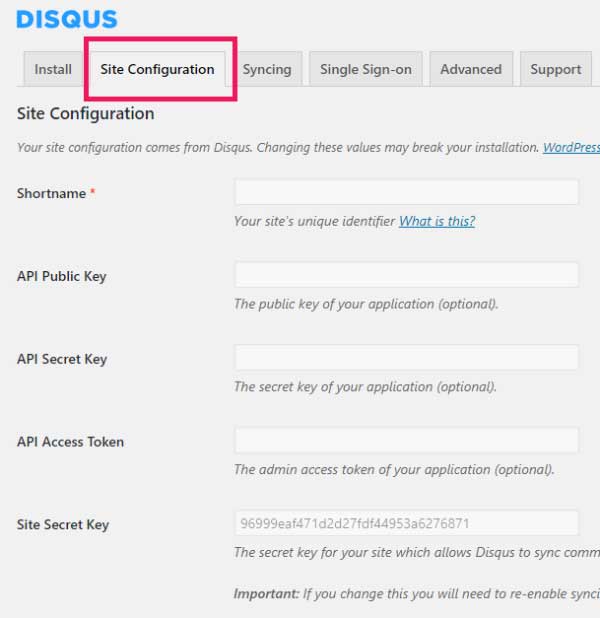Click 'The admin access token' hint text
600x618 pixels.
[x=394, y=469]
